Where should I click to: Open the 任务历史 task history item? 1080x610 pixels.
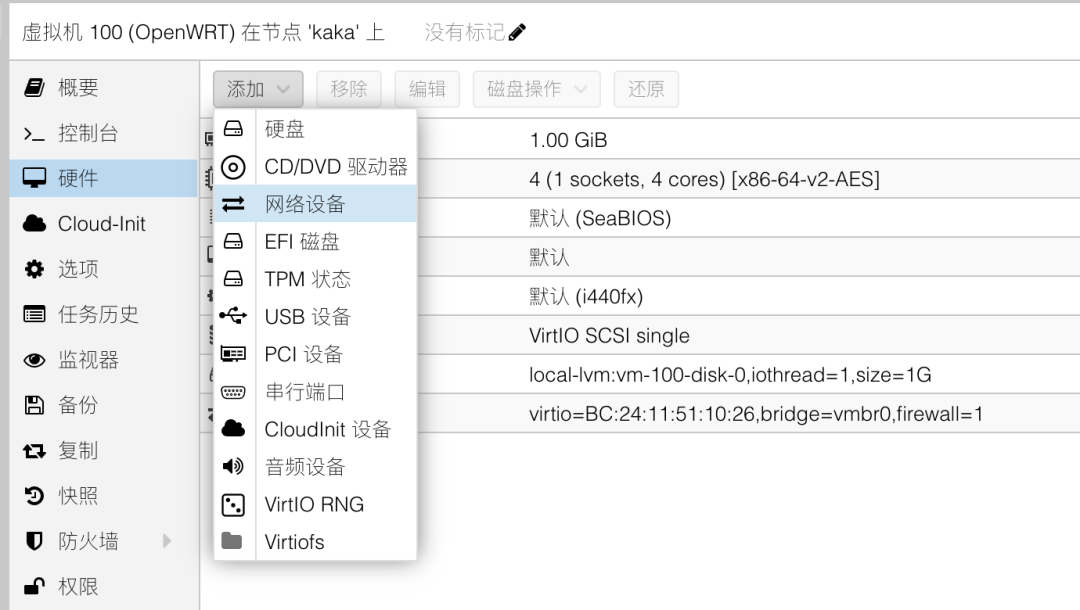(103, 315)
